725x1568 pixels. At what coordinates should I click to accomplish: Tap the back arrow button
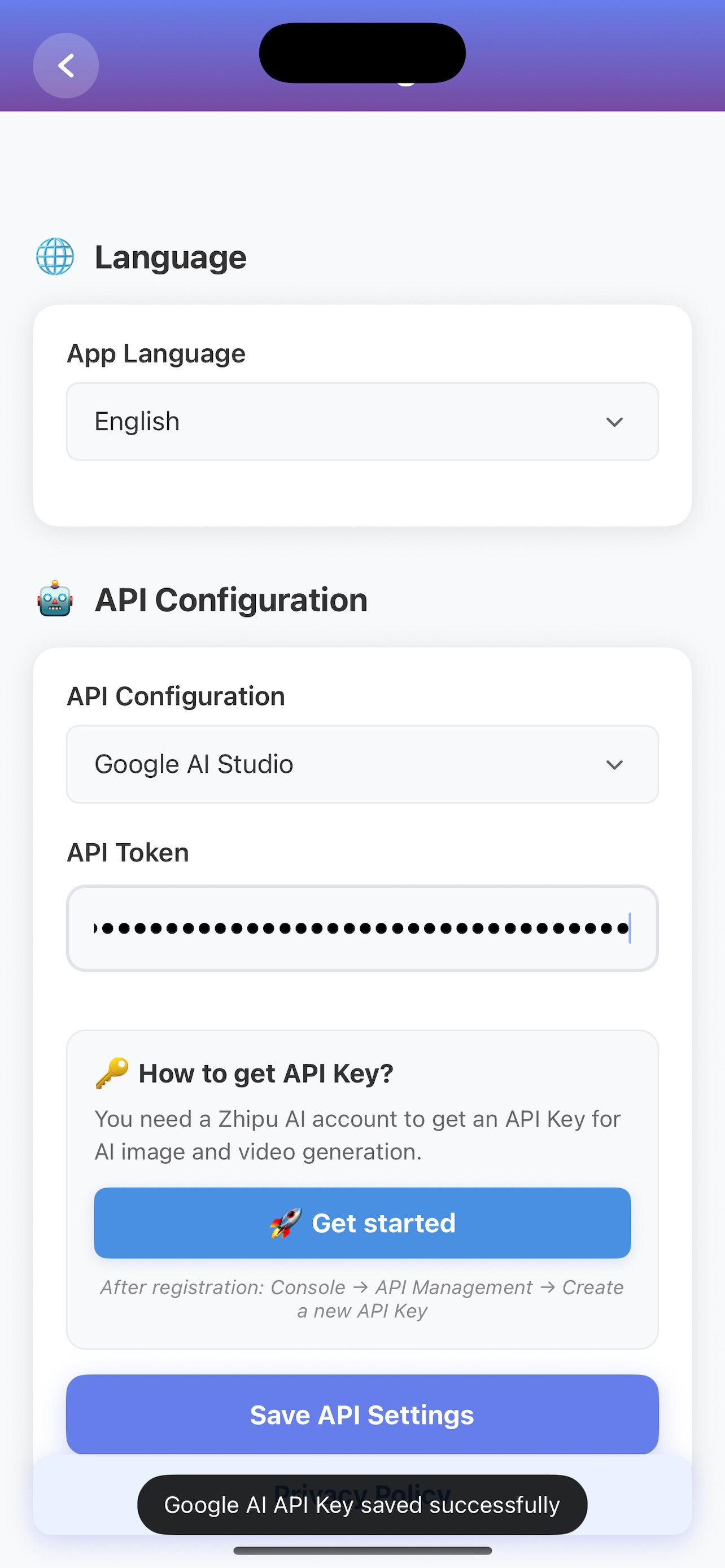65,65
